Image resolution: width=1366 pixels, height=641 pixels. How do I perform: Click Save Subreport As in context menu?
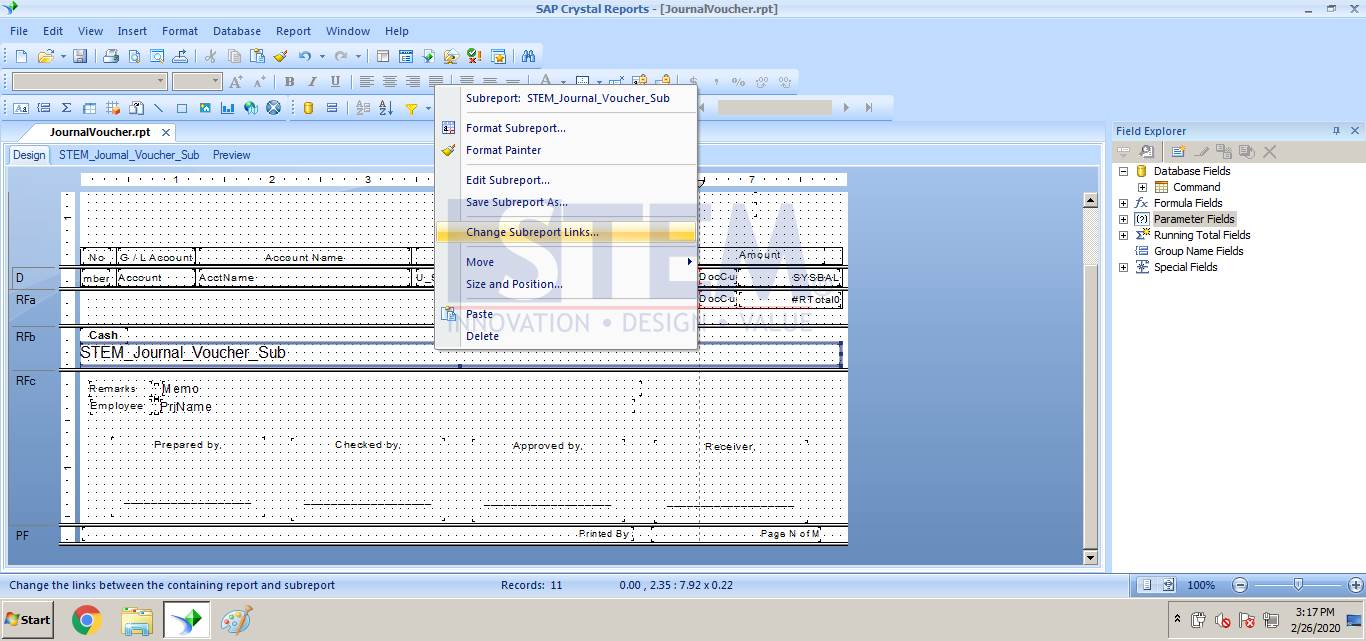tap(566, 202)
